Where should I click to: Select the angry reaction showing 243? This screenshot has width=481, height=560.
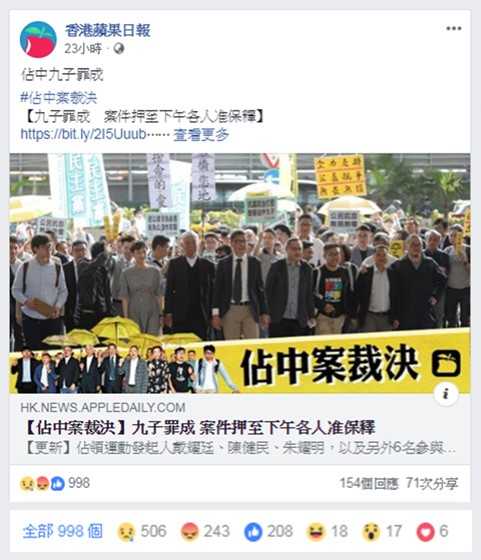click(205, 531)
